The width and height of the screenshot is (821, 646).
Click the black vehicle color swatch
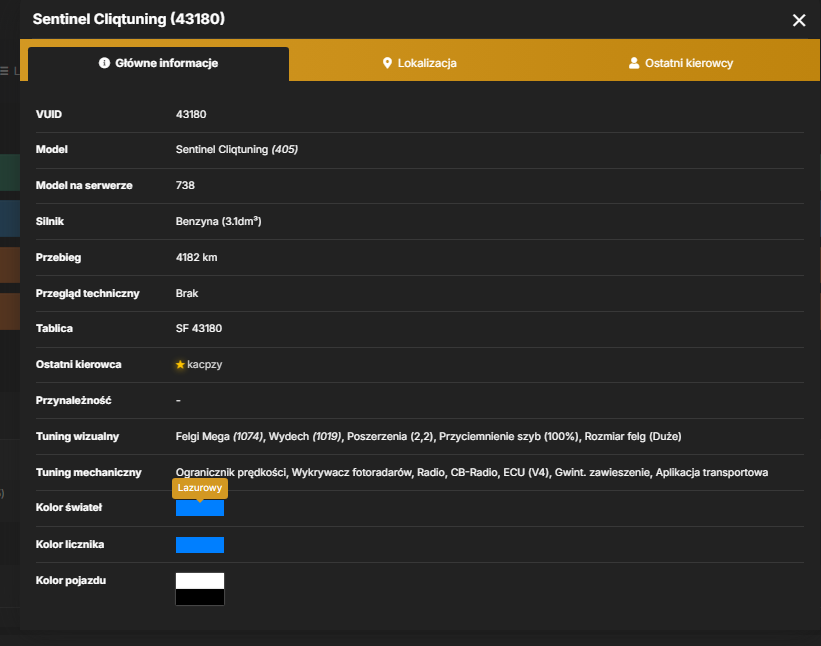click(x=199, y=597)
